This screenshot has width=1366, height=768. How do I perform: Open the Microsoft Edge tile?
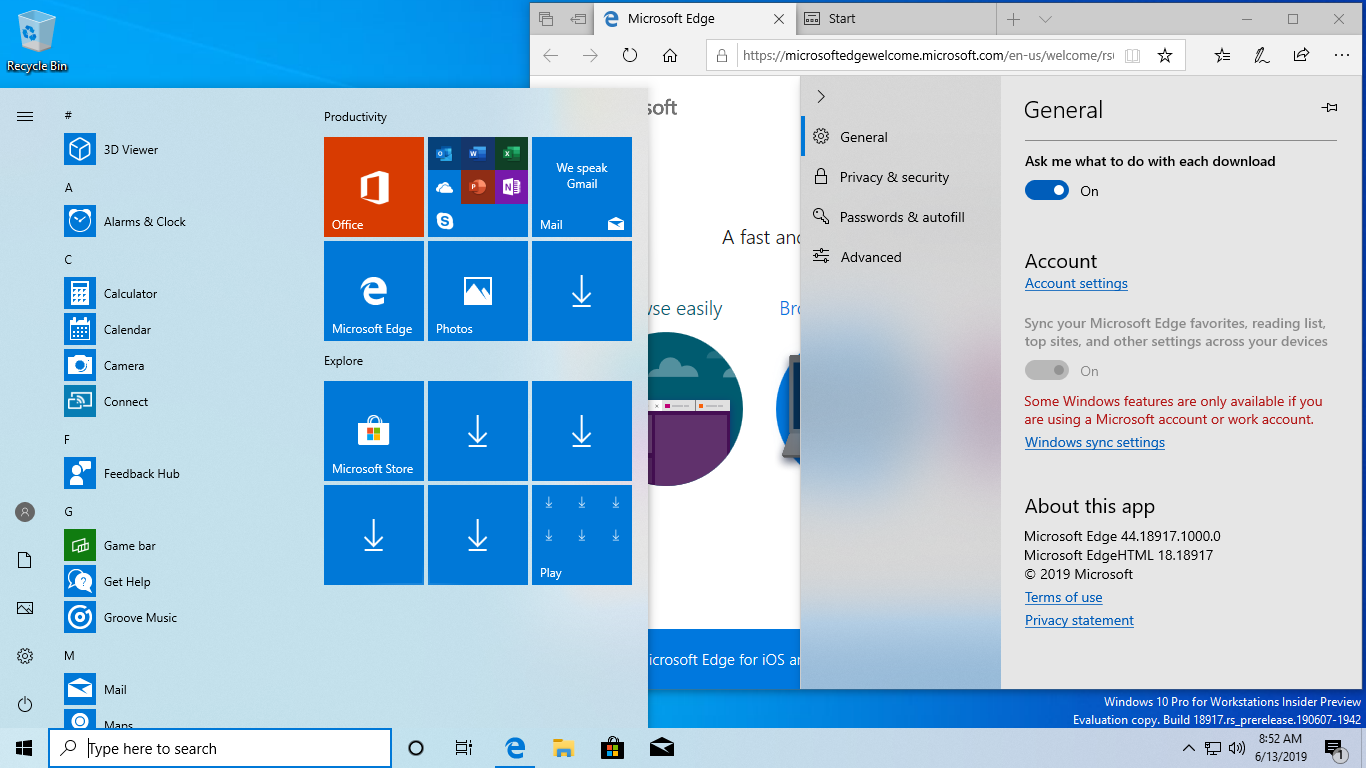click(374, 291)
